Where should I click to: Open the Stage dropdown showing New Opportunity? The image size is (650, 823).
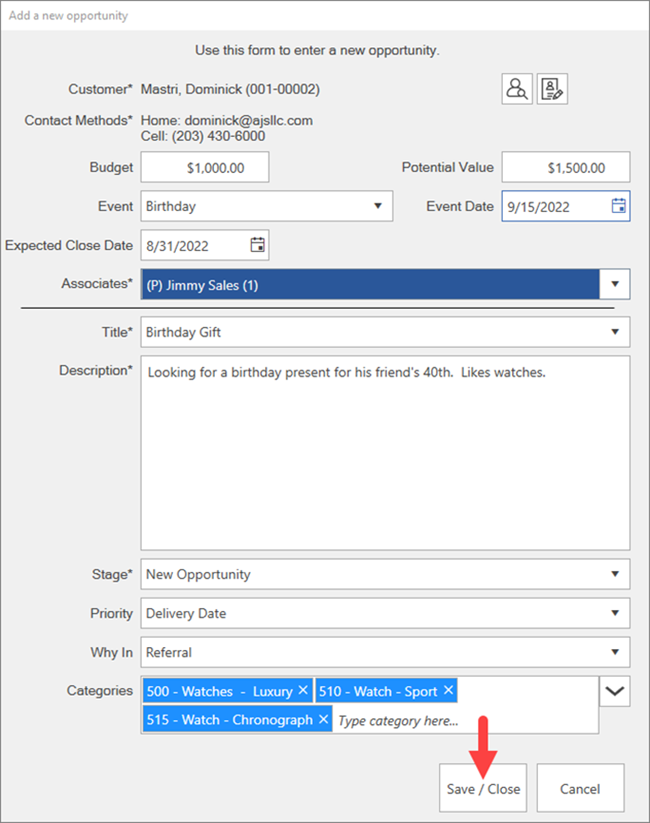615,574
